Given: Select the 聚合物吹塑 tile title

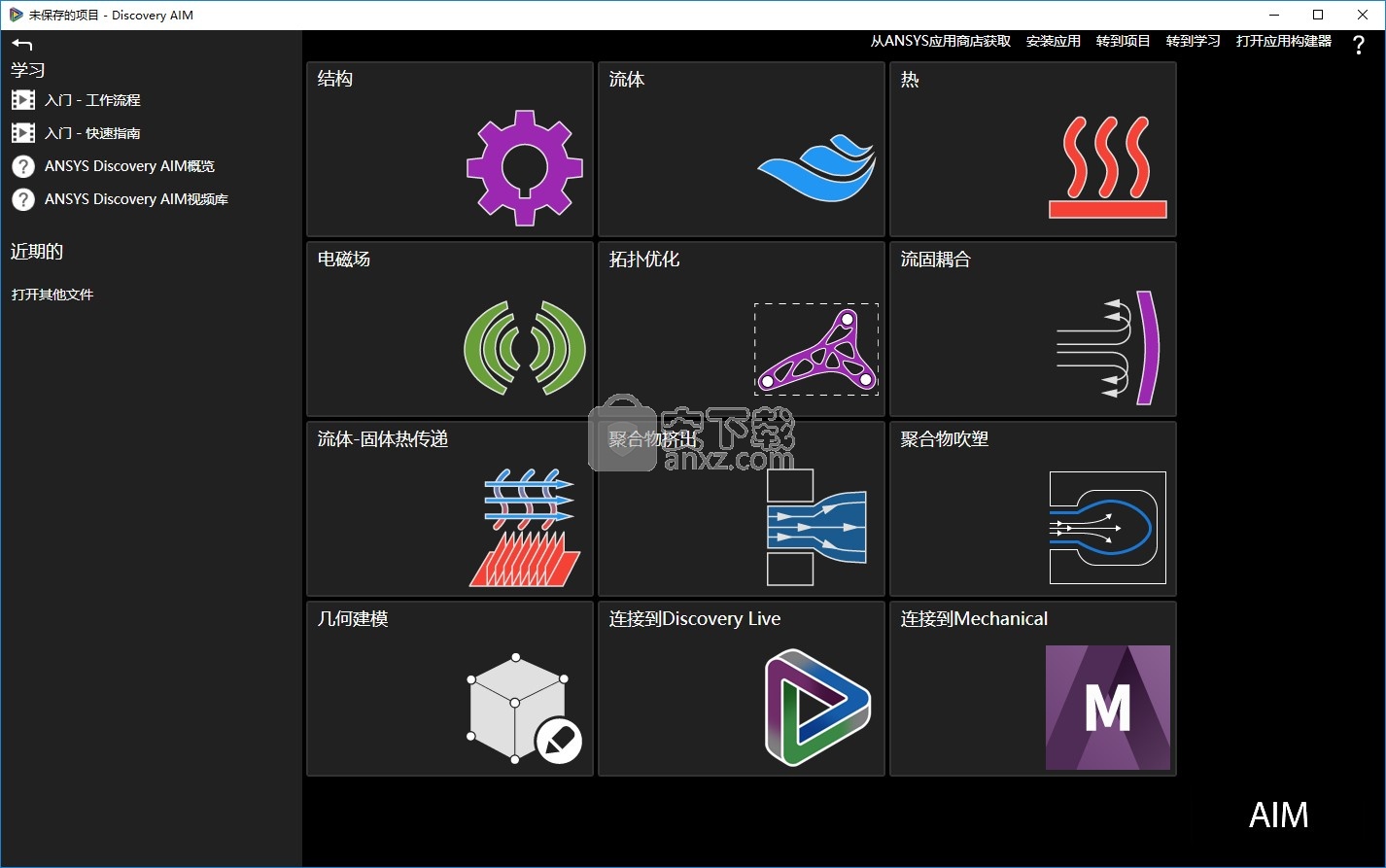Looking at the screenshot, I should [x=945, y=439].
